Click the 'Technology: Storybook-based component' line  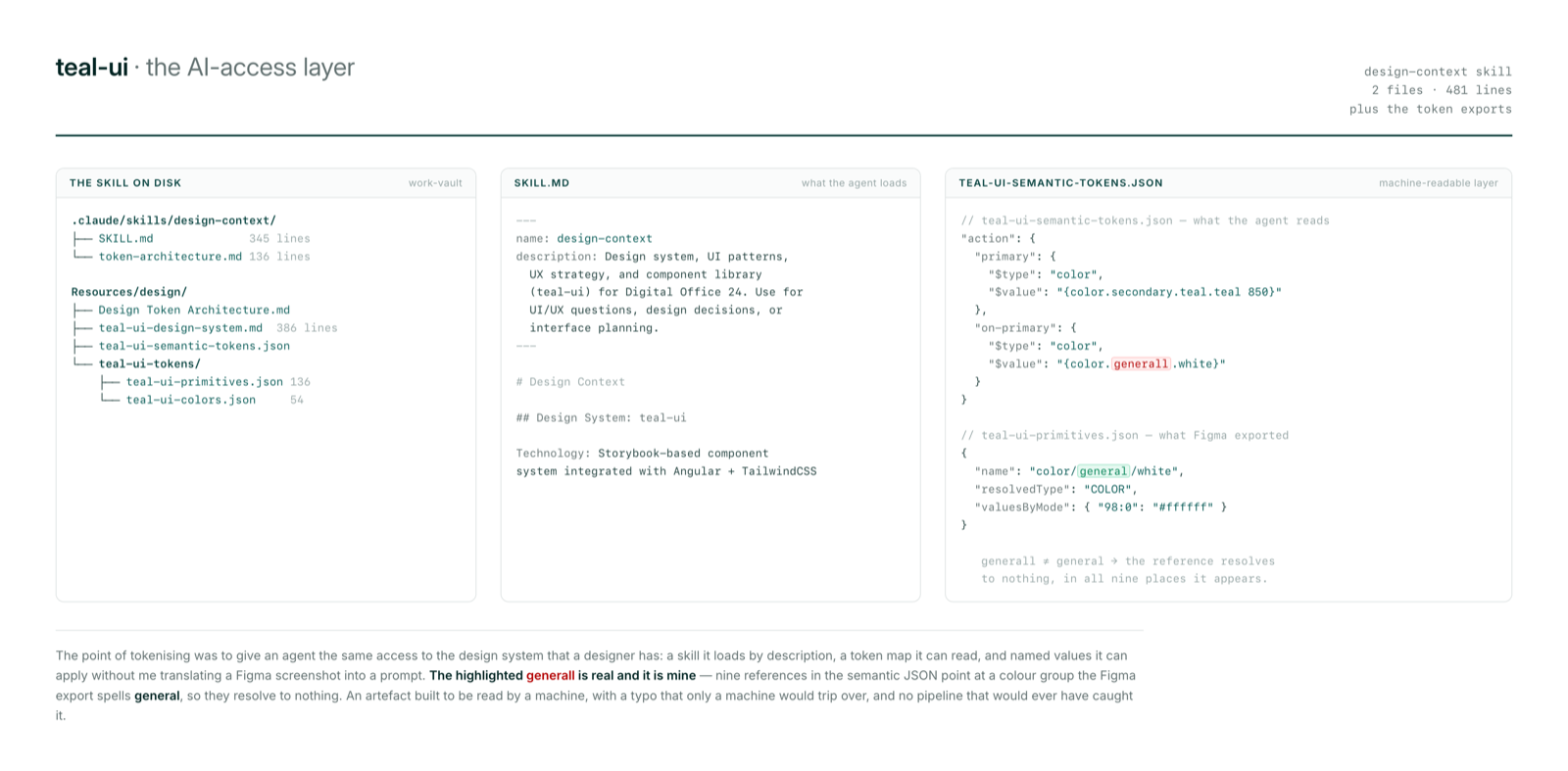pos(643,454)
